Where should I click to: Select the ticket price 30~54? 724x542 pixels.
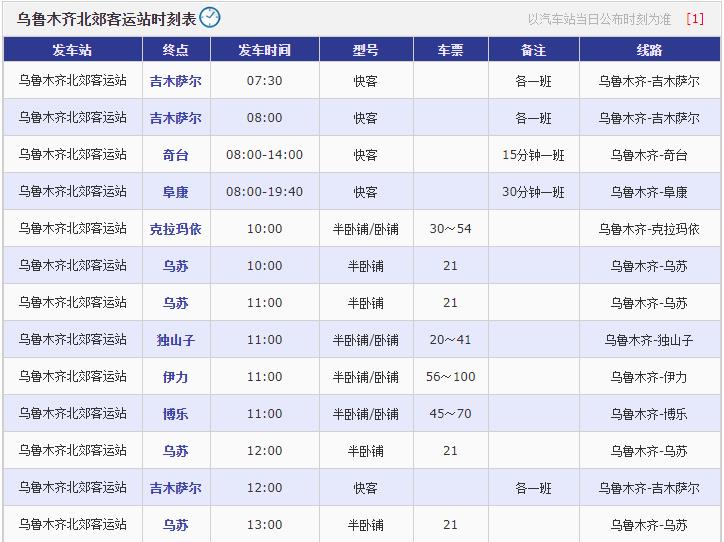coord(451,229)
